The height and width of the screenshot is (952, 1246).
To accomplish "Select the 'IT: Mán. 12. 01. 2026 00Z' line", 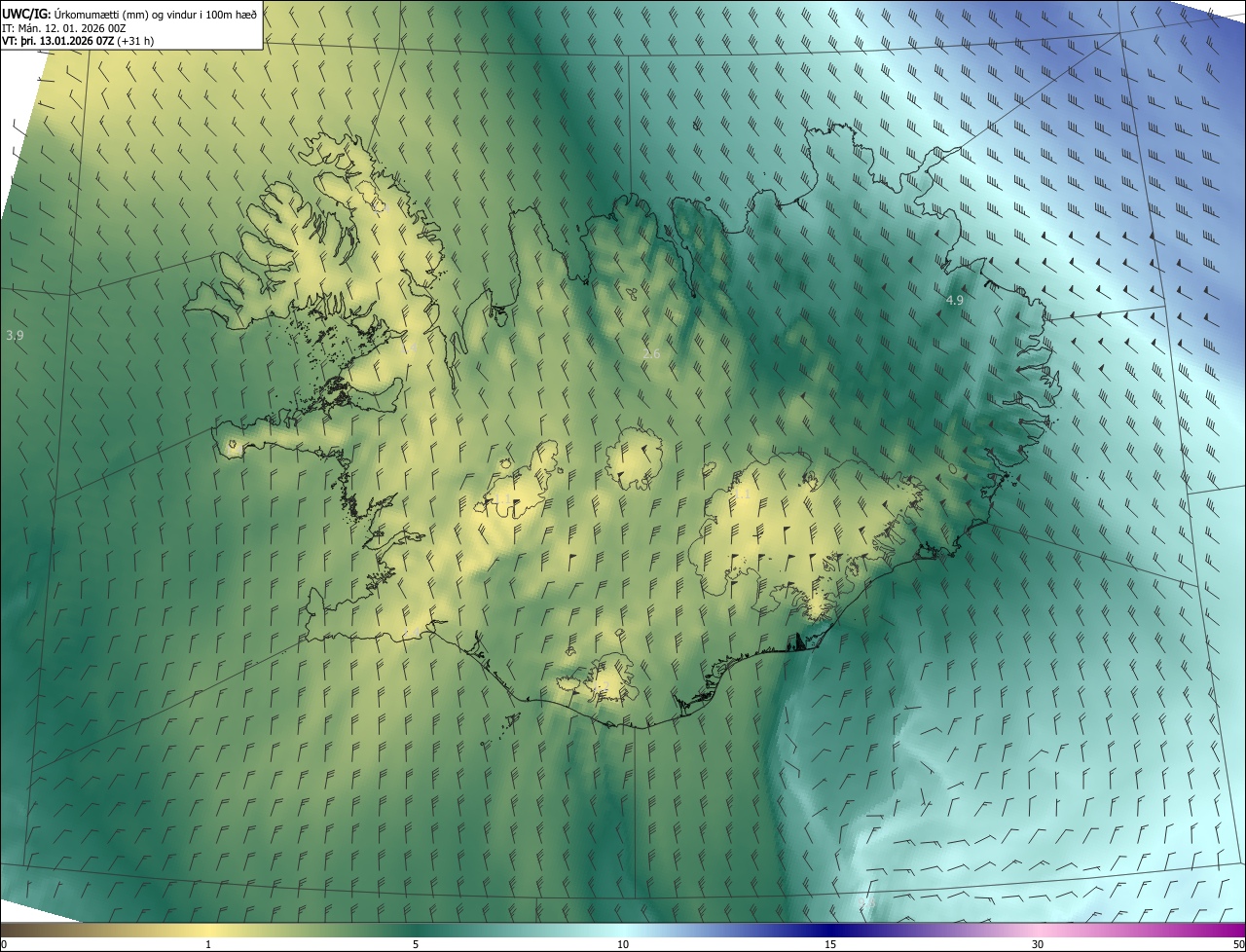I will (x=63, y=28).
